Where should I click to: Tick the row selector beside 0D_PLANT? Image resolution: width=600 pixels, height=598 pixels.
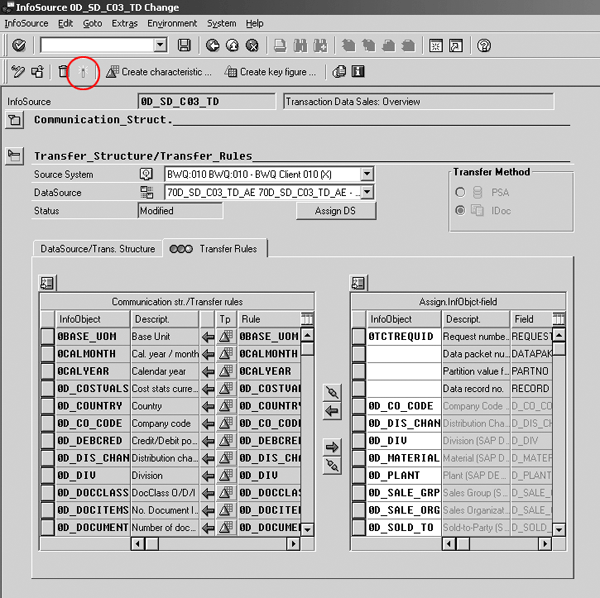coord(359,475)
